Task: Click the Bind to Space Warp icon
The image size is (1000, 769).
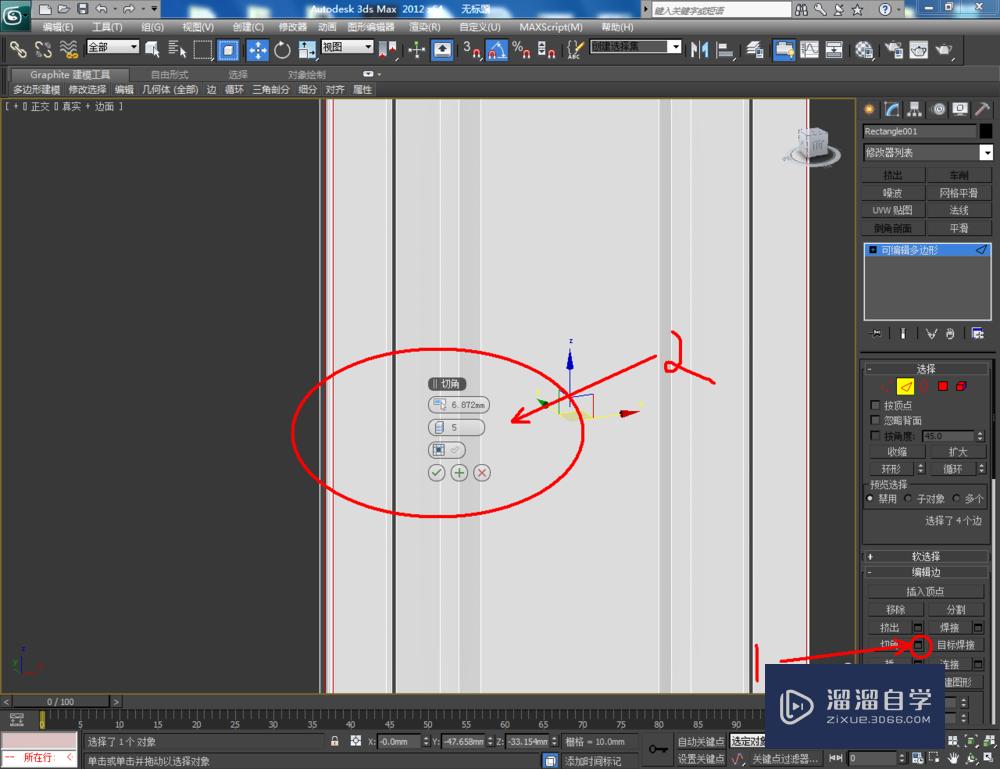Action: pos(68,49)
